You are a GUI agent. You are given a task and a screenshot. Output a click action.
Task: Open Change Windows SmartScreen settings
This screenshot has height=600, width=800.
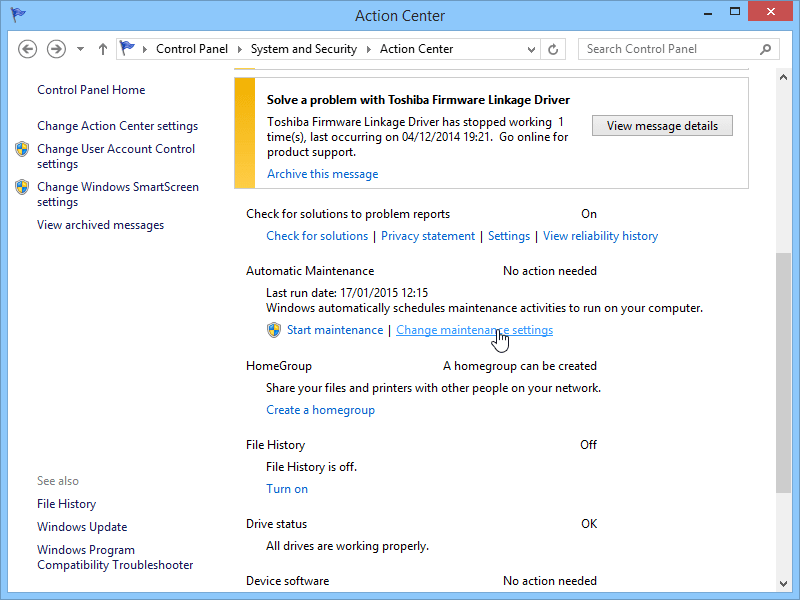[x=118, y=194]
